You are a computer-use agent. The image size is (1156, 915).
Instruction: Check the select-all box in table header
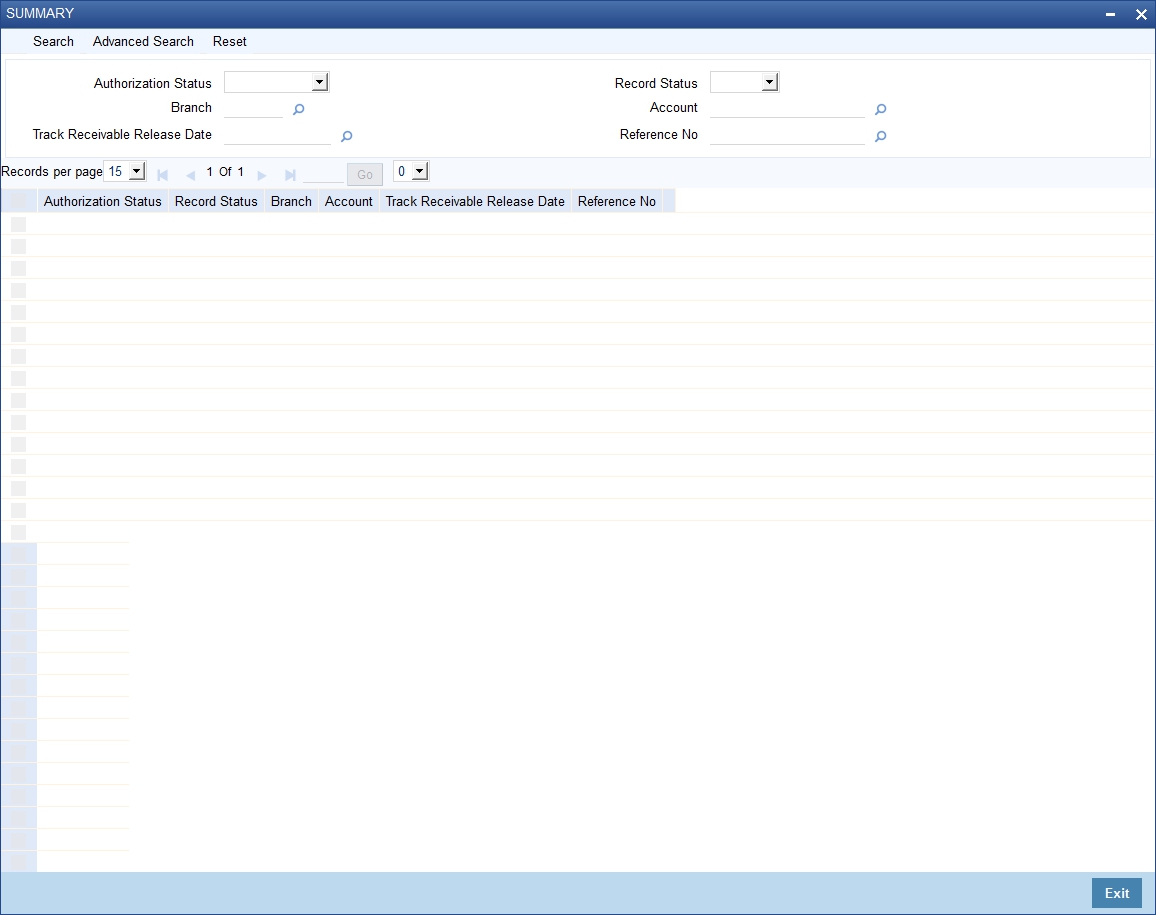(x=19, y=201)
